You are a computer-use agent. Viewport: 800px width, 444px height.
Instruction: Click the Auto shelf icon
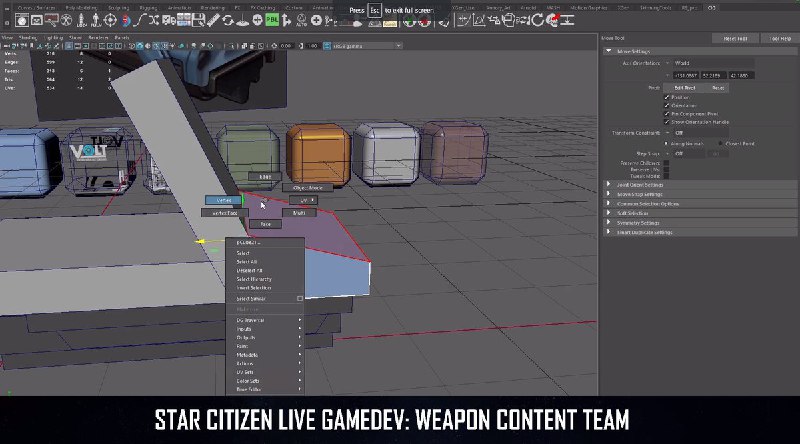point(302,20)
